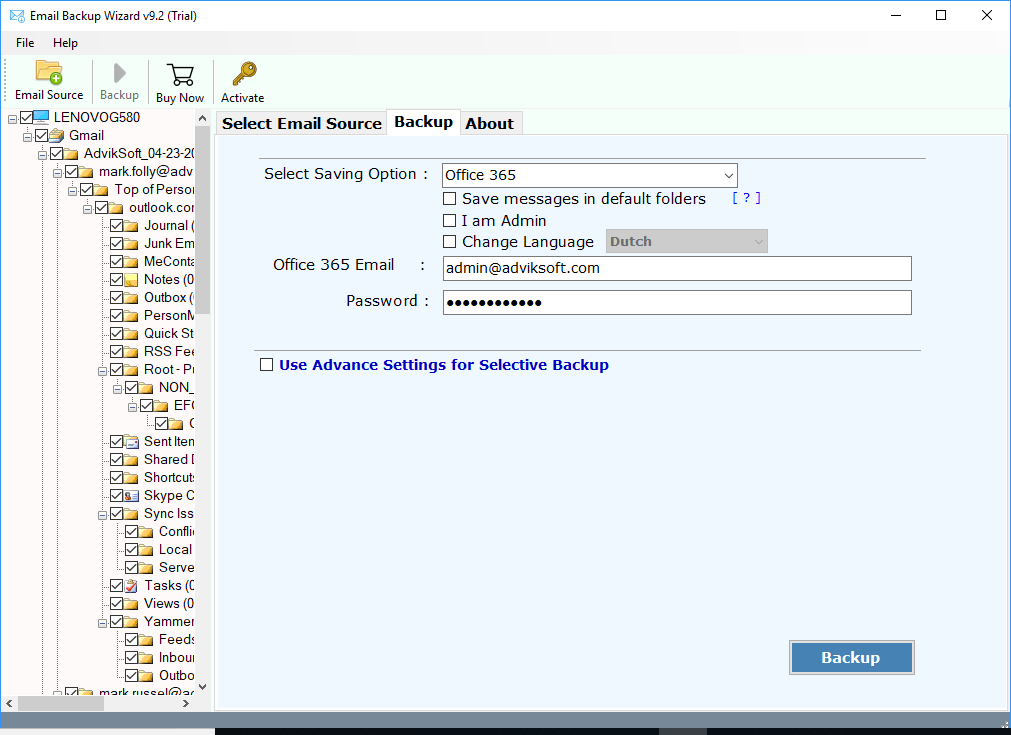Uncheck the Sent Items folder checkbox
This screenshot has width=1011, height=735.
point(117,442)
